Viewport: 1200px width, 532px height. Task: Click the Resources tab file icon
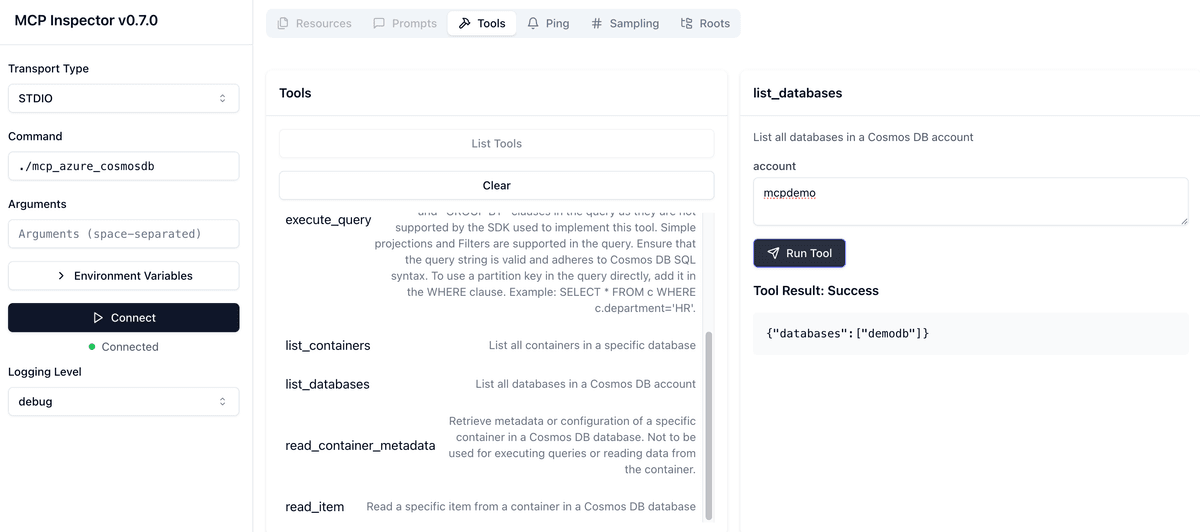point(283,23)
